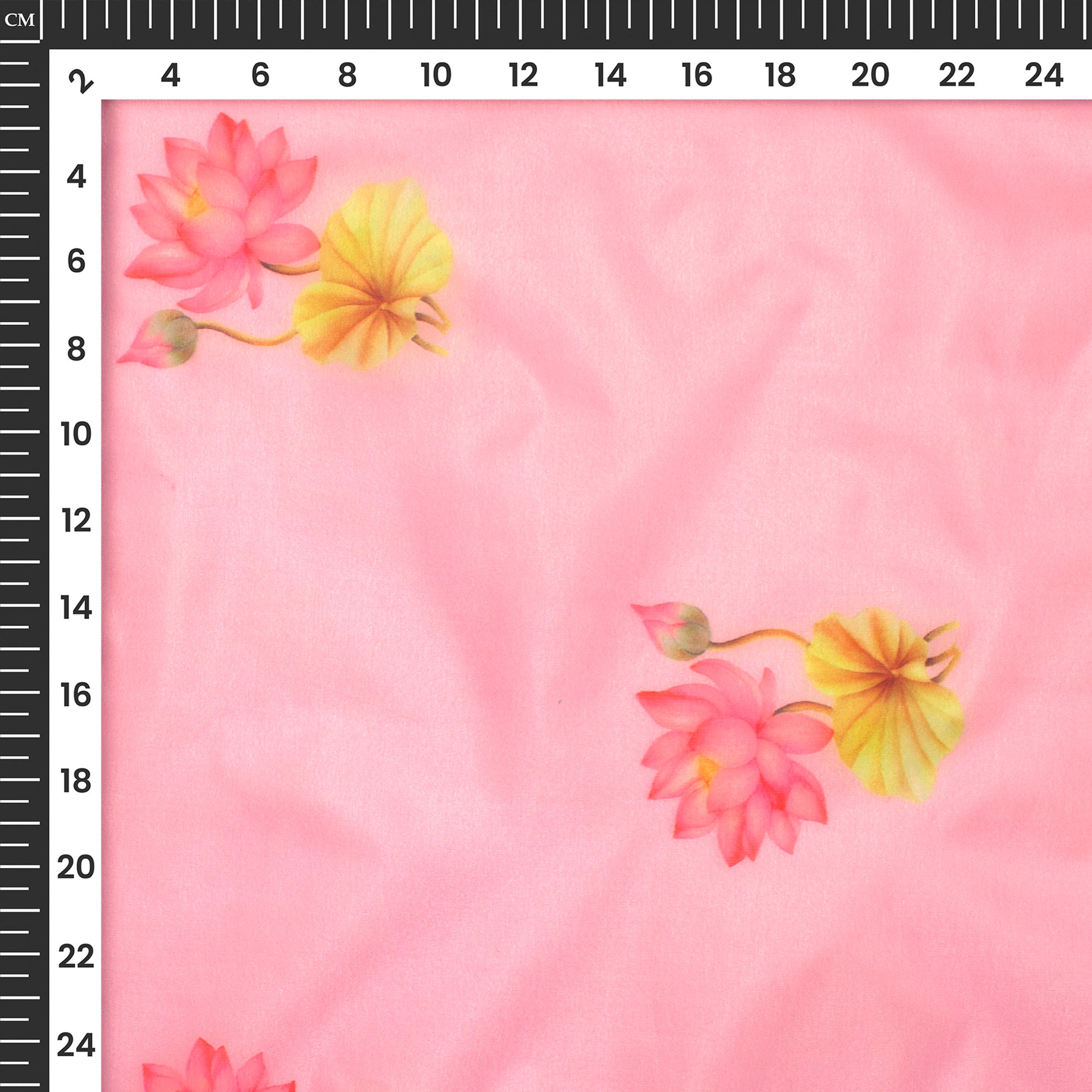Click the lotus bud in right-center motif
Viewport: 1092px width, 1092px height.
point(676,630)
